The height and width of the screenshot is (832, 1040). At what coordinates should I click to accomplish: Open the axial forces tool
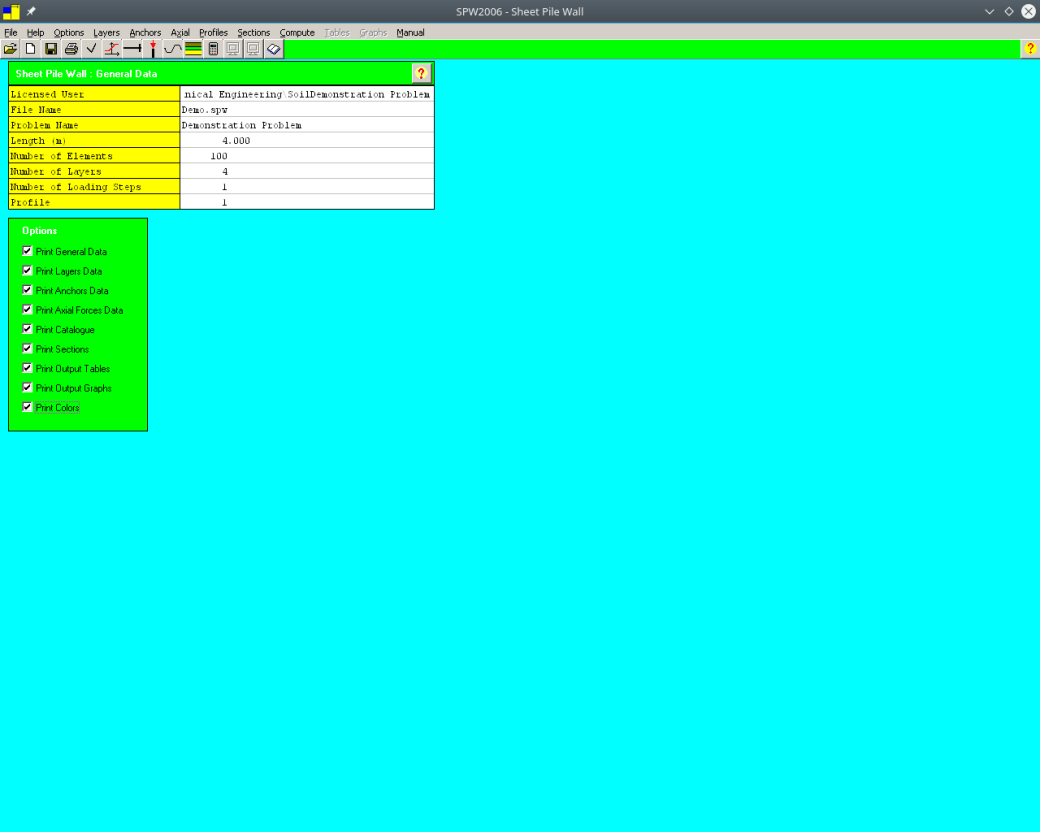coord(111,48)
